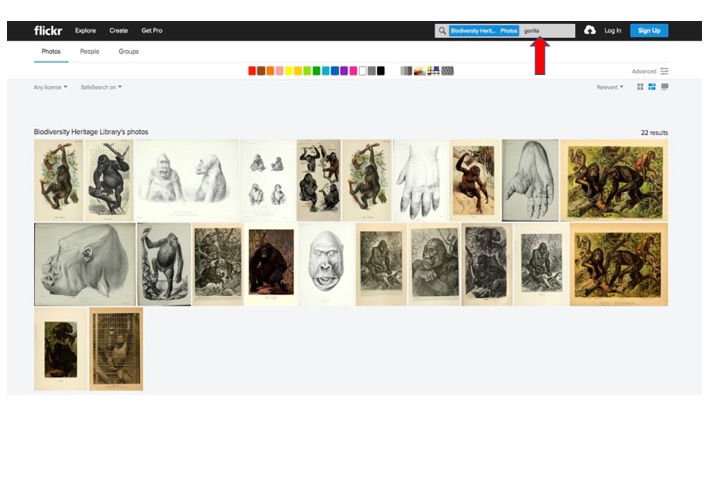Select the amber gold color swatch
Viewport: 720px width, 480px height.
point(298,71)
